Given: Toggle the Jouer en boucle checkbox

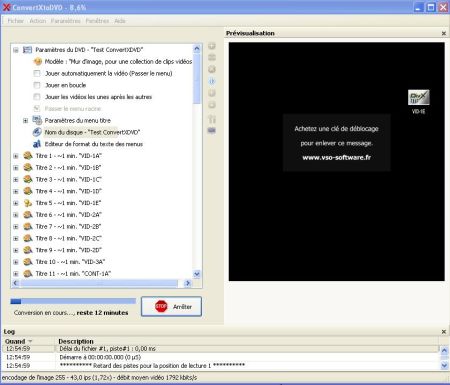Looking at the screenshot, I should point(37,85).
